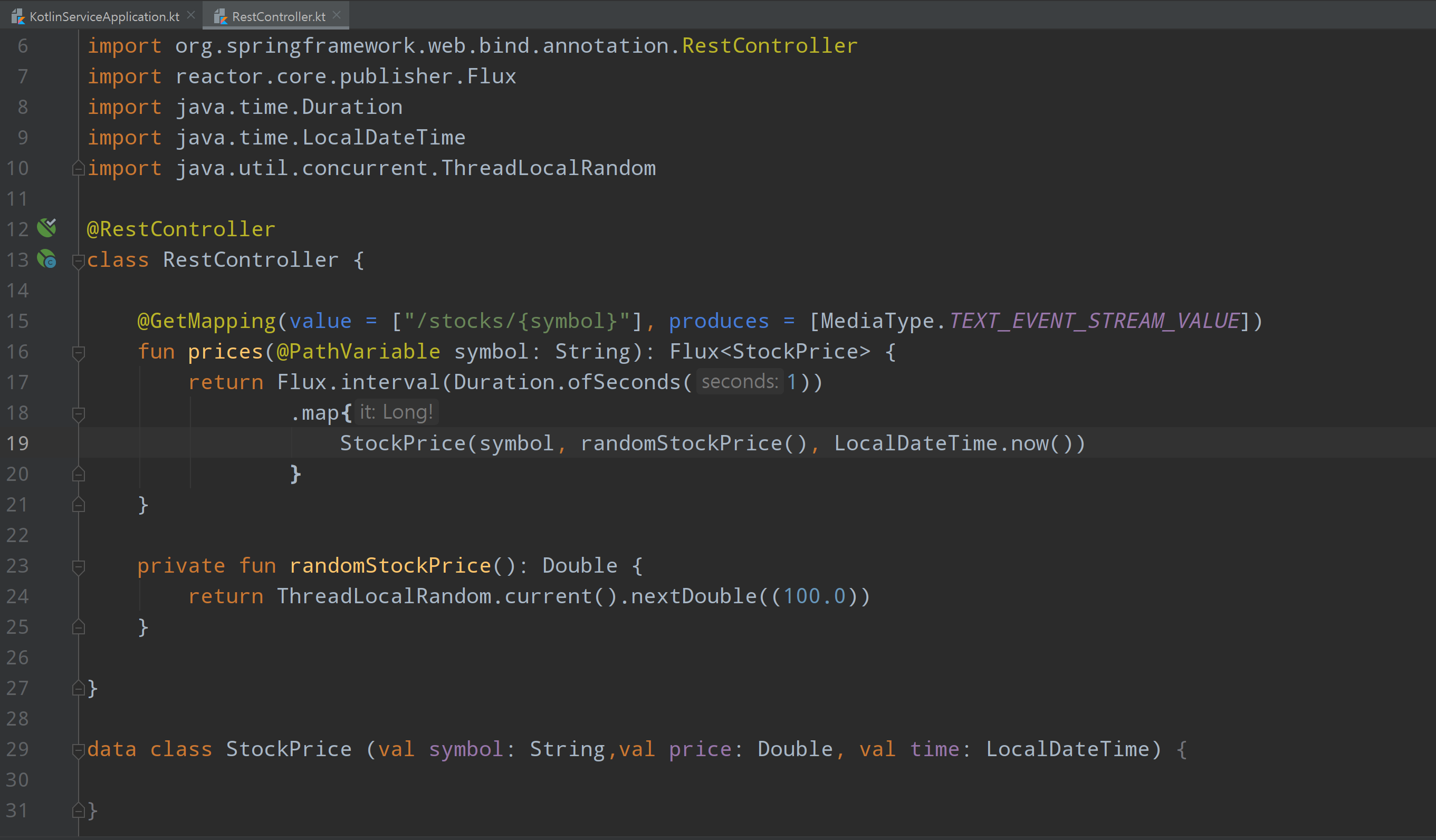The height and width of the screenshot is (840, 1436).
Task: Click the 'seconds:' parameter hint
Action: click(739, 382)
